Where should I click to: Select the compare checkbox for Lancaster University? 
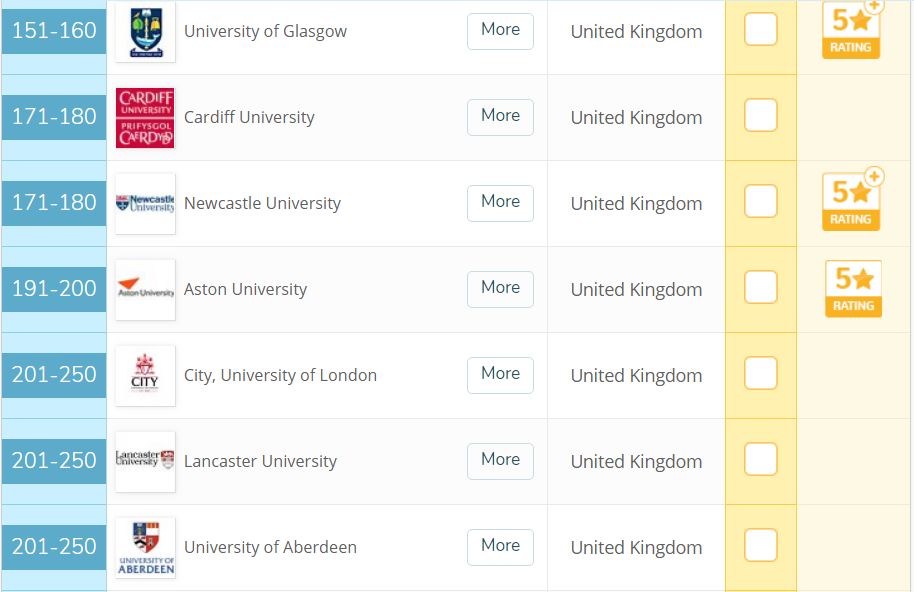point(761,459)
